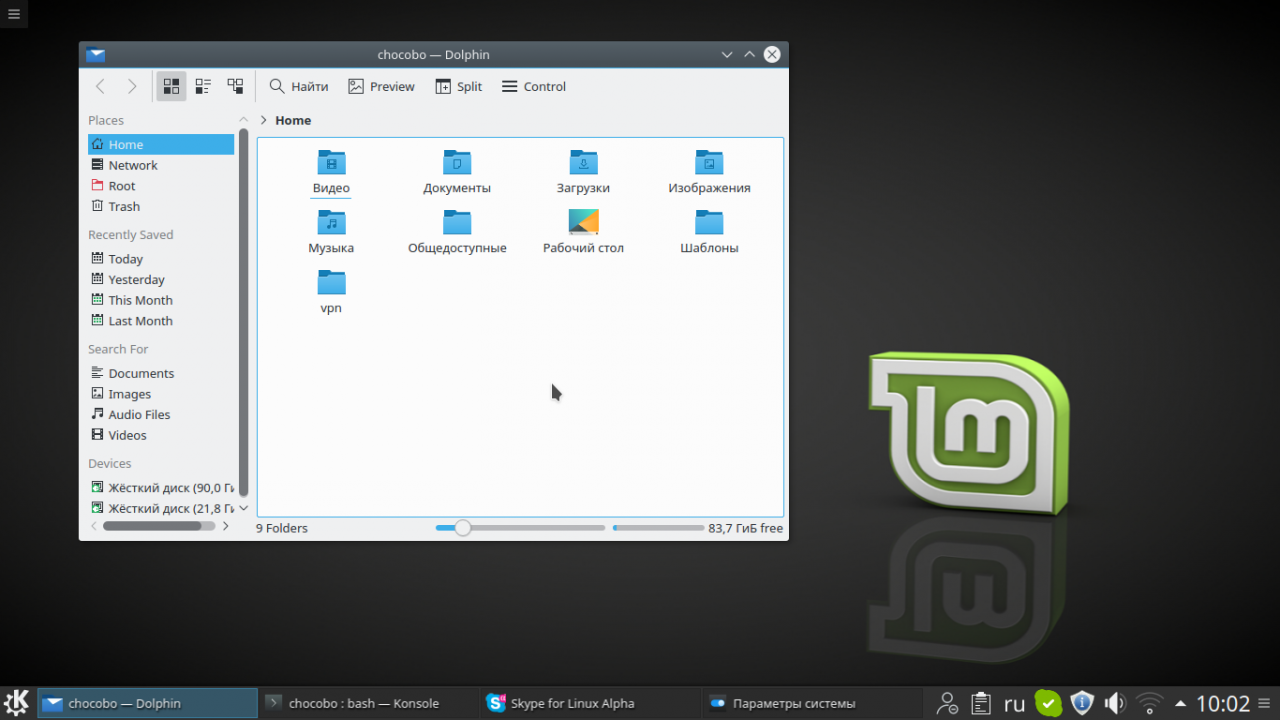Image resolution: width=1280 pixels, height=720 pixels.
Task: Select the Изображения folder icon
Action: (709, 162)
